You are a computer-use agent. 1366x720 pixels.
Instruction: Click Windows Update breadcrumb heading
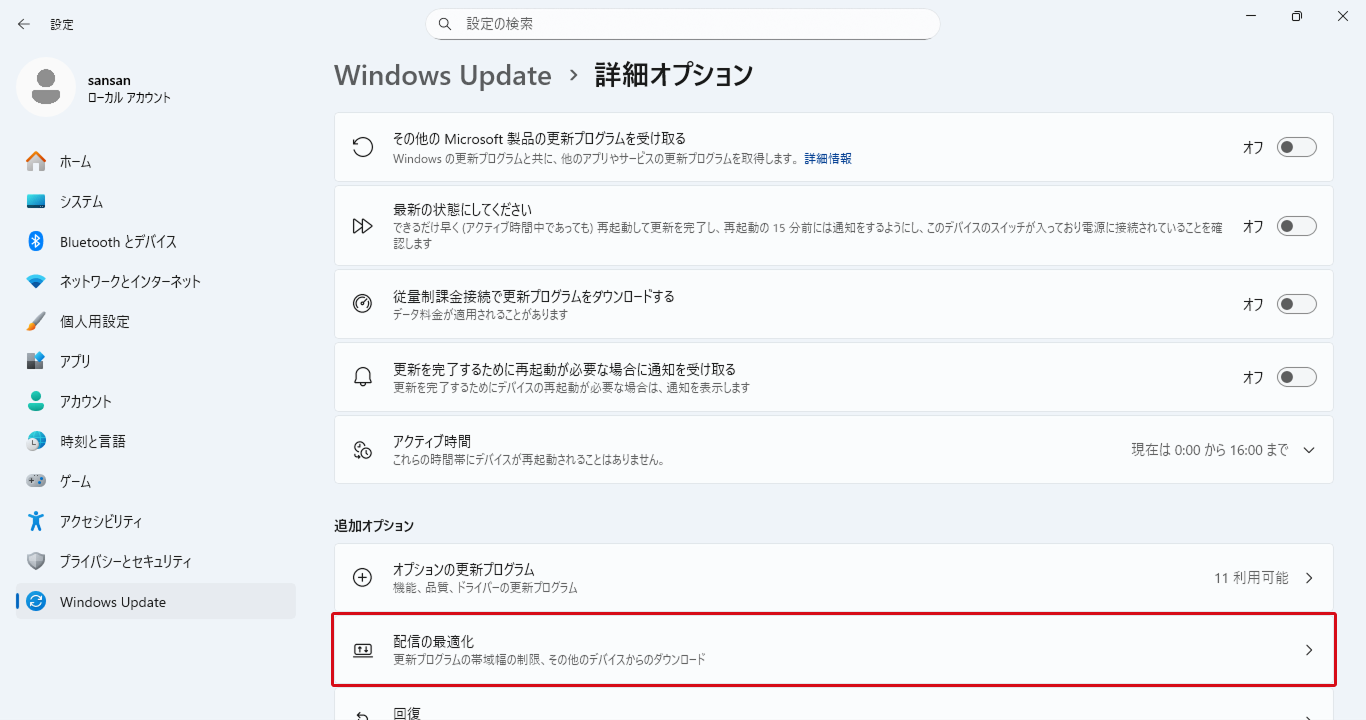(443, 75)
